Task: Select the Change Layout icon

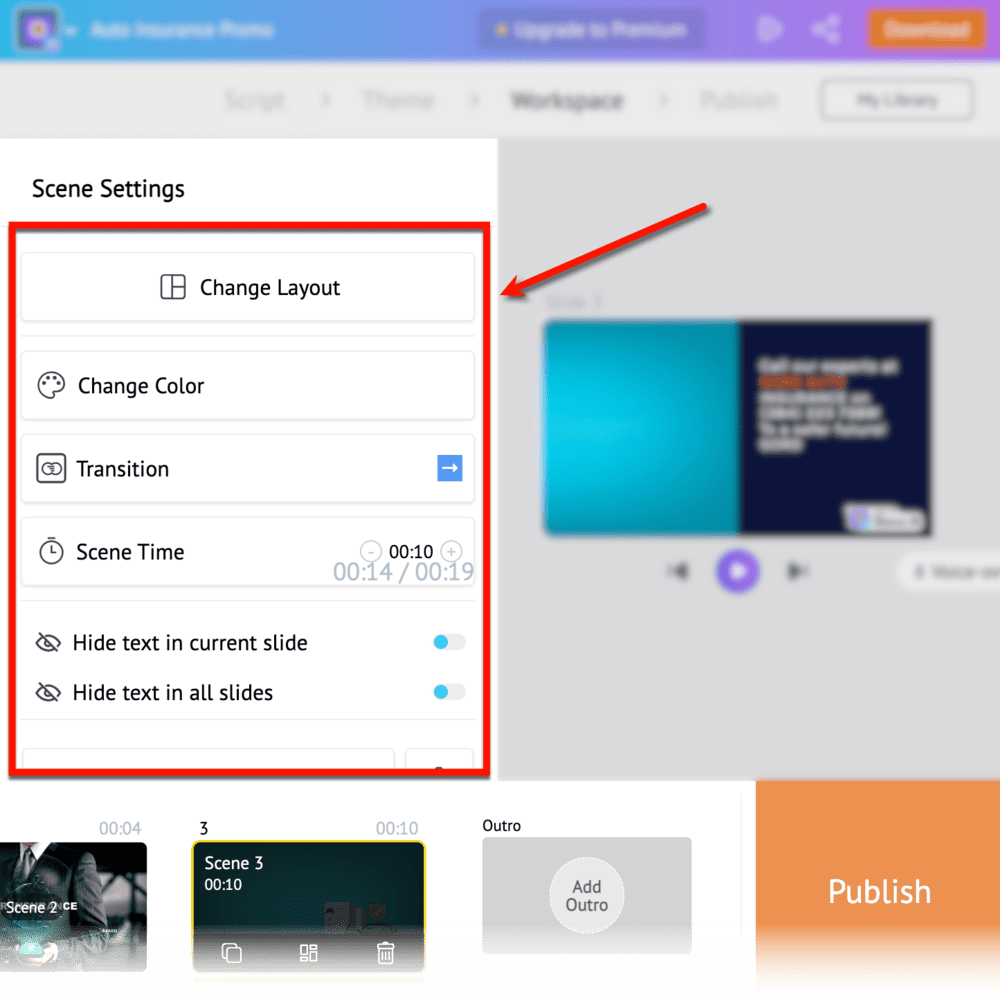Action: pyautogui.click(x=173, y=286)
